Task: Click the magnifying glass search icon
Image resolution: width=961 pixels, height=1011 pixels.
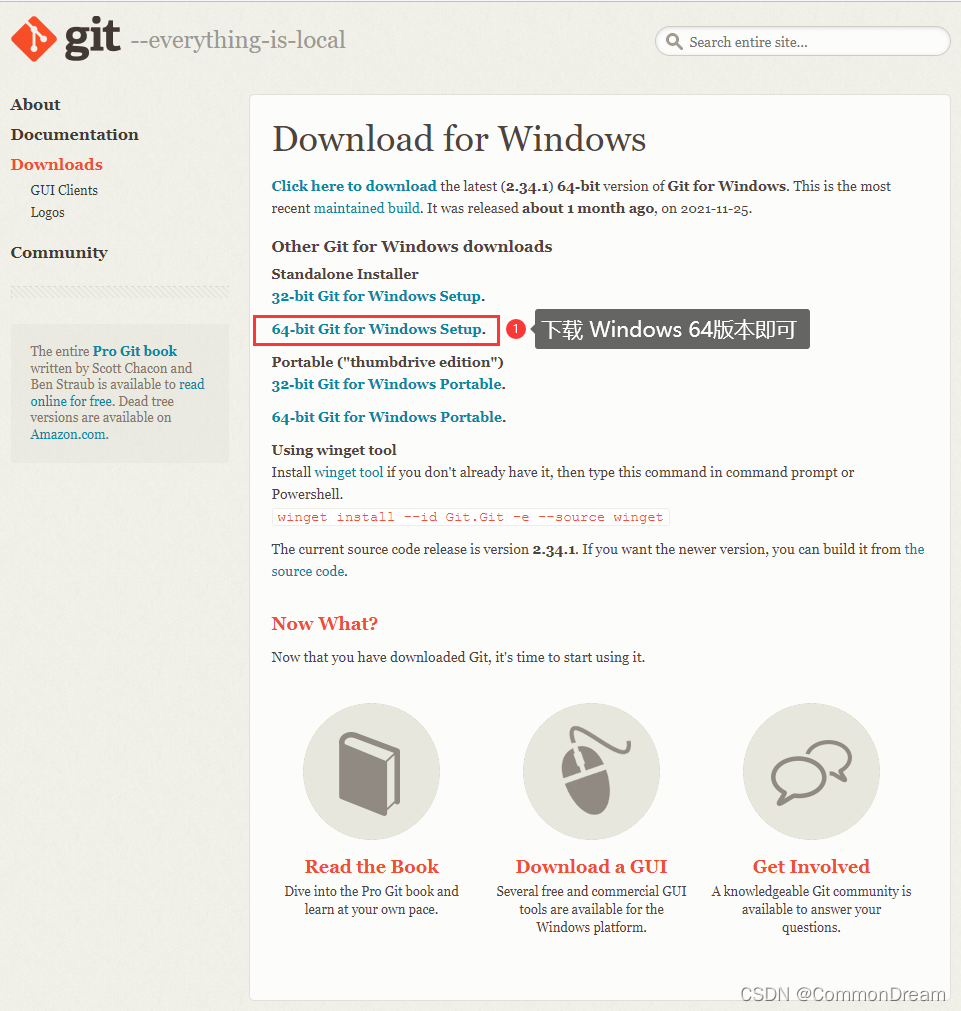Action: (x=674, y=42)
